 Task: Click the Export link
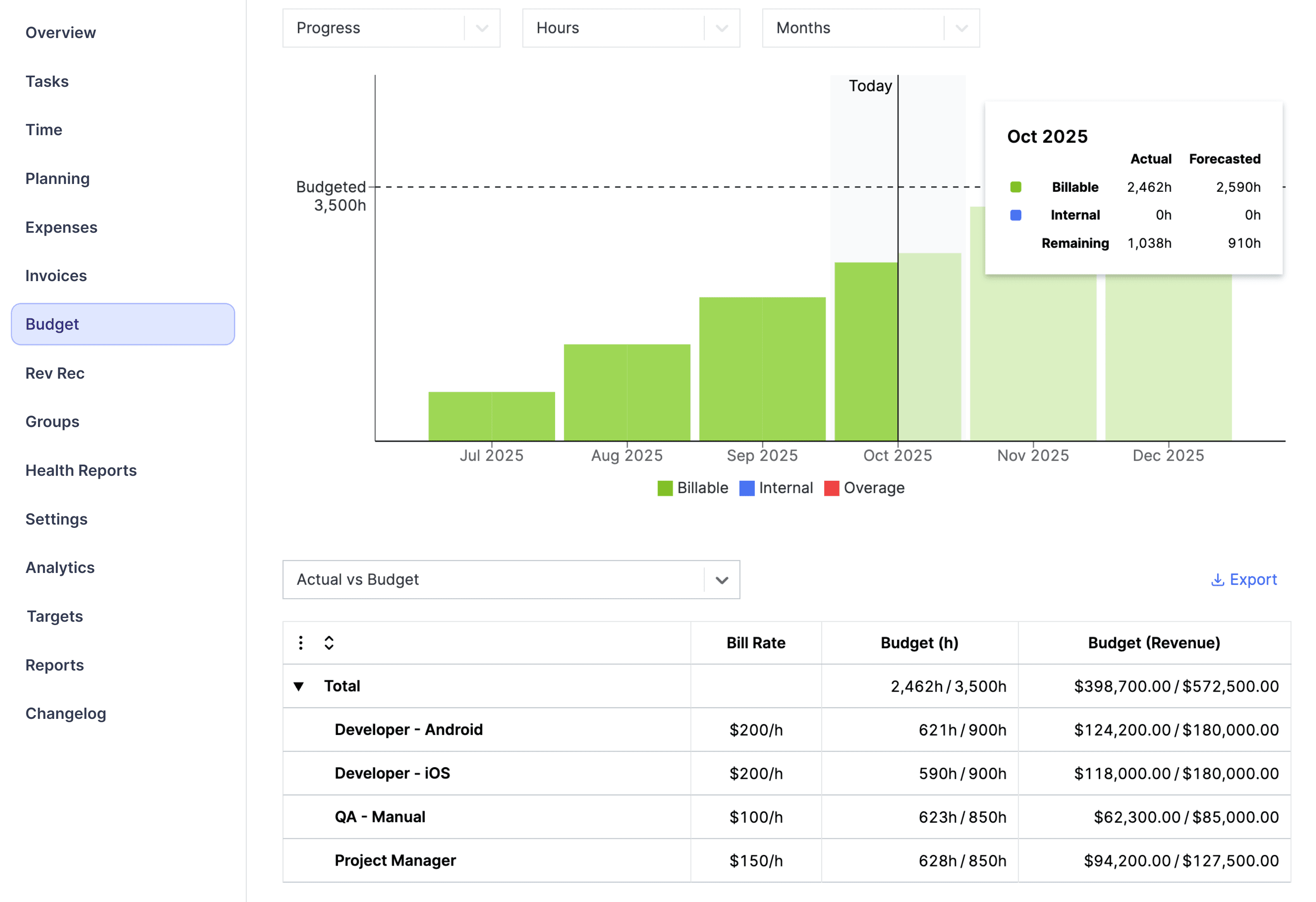tap(1253, 580)
